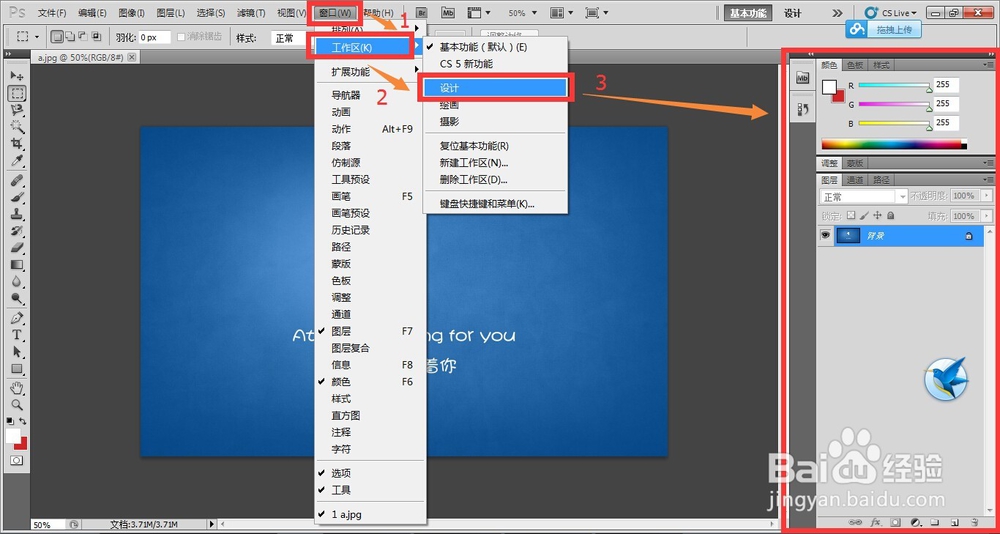The width and height of the screenshot is (1000, 534).
Task: Toggle lock image pixels brush icon
Action: pyautogui.click(x=864, y=216)
